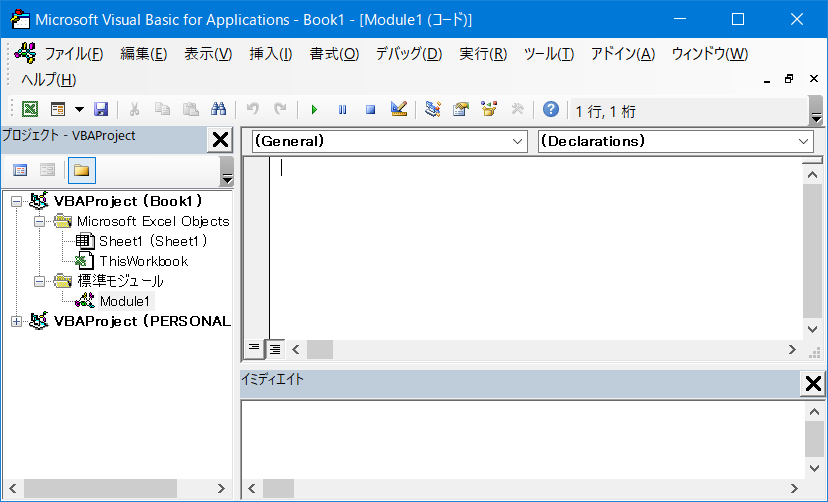The width and height of the screenshot is (828, 502).
Task: Close the イミディエイト window
Action: [813, 384]
